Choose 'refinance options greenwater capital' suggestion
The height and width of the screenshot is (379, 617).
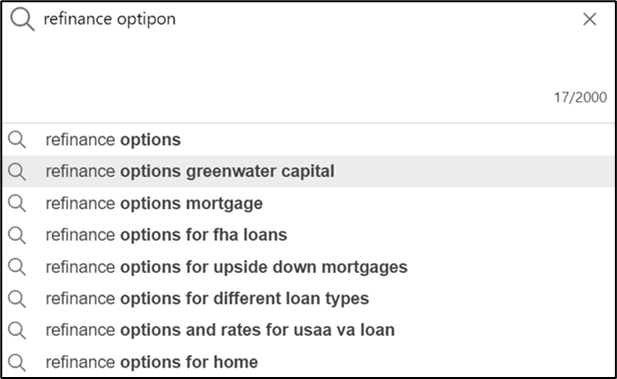[308, 171]
